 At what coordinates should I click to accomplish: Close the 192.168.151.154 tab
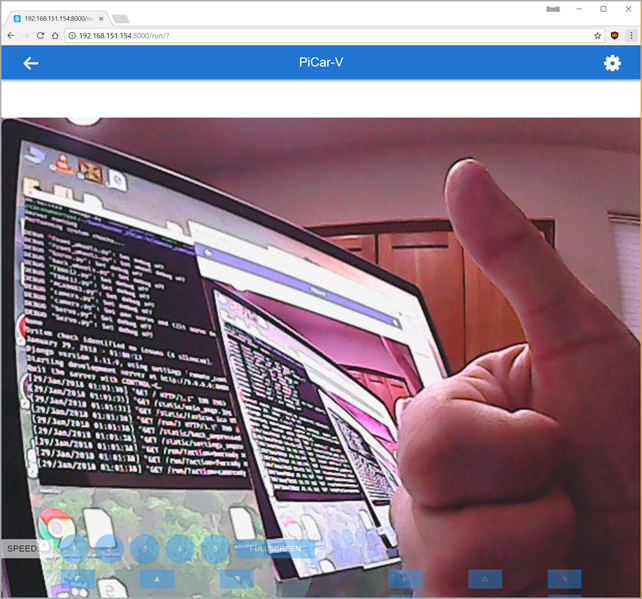[101, 18]
